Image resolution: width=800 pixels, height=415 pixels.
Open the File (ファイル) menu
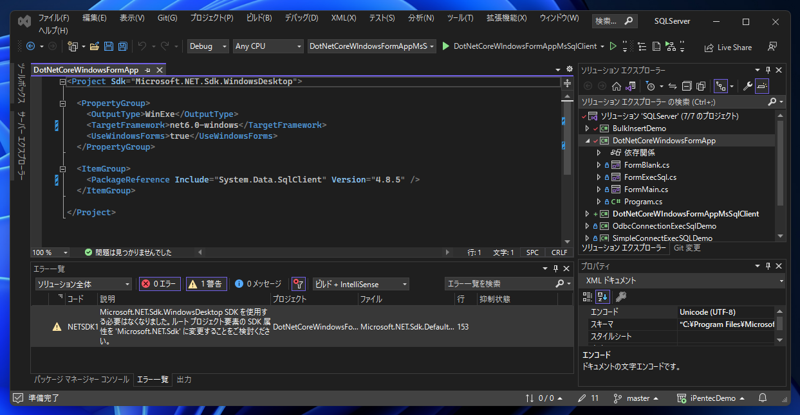pyautogui.click(x=54, y=18)
